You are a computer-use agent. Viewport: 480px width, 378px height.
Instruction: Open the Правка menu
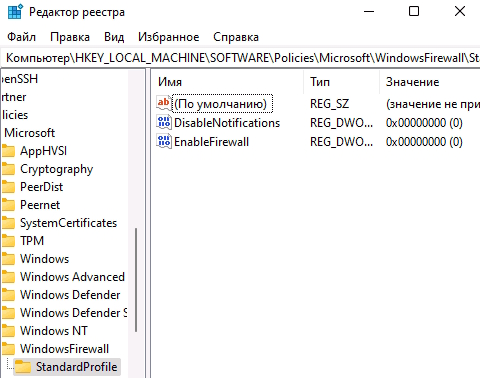pos(70,37)
